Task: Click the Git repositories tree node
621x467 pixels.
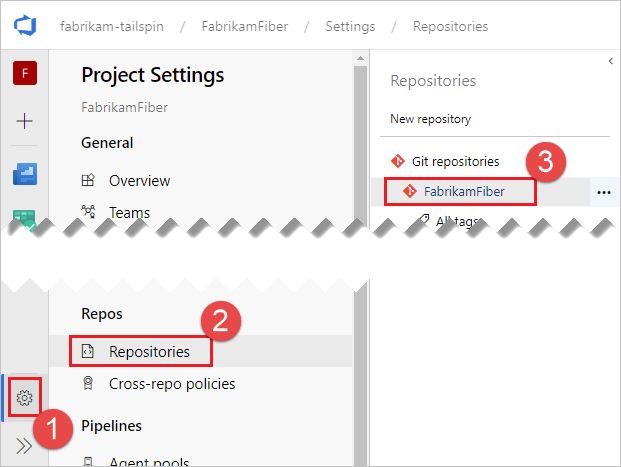Action: [x=455, y=160]
